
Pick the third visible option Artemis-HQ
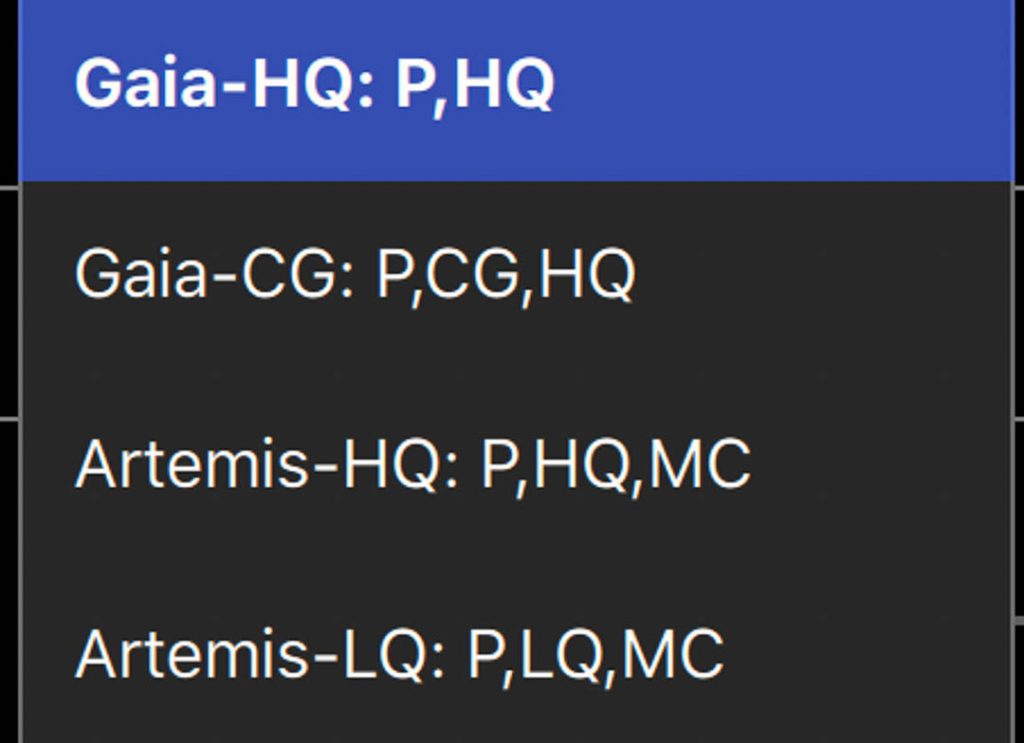point(516,464)
